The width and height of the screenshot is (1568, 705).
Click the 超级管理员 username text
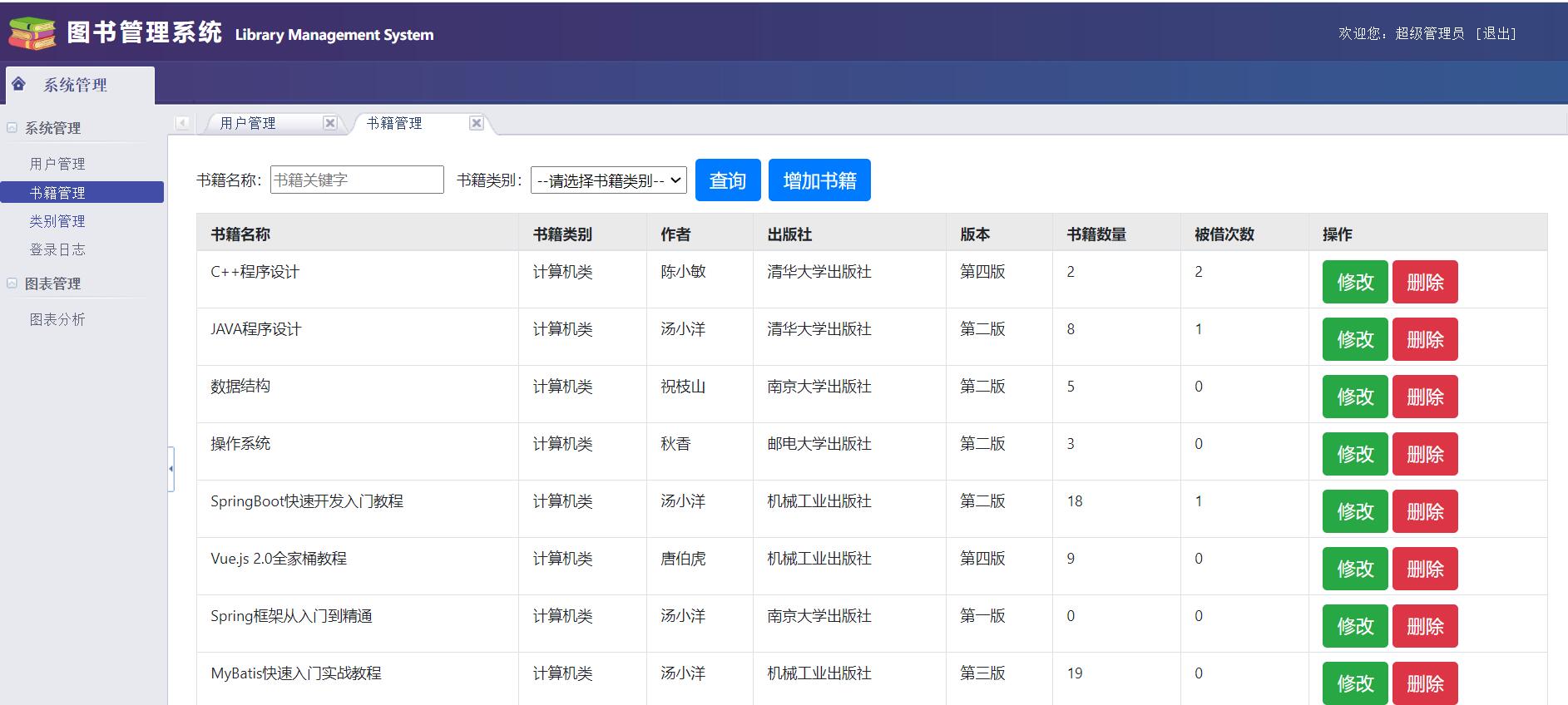point(1429,33)
